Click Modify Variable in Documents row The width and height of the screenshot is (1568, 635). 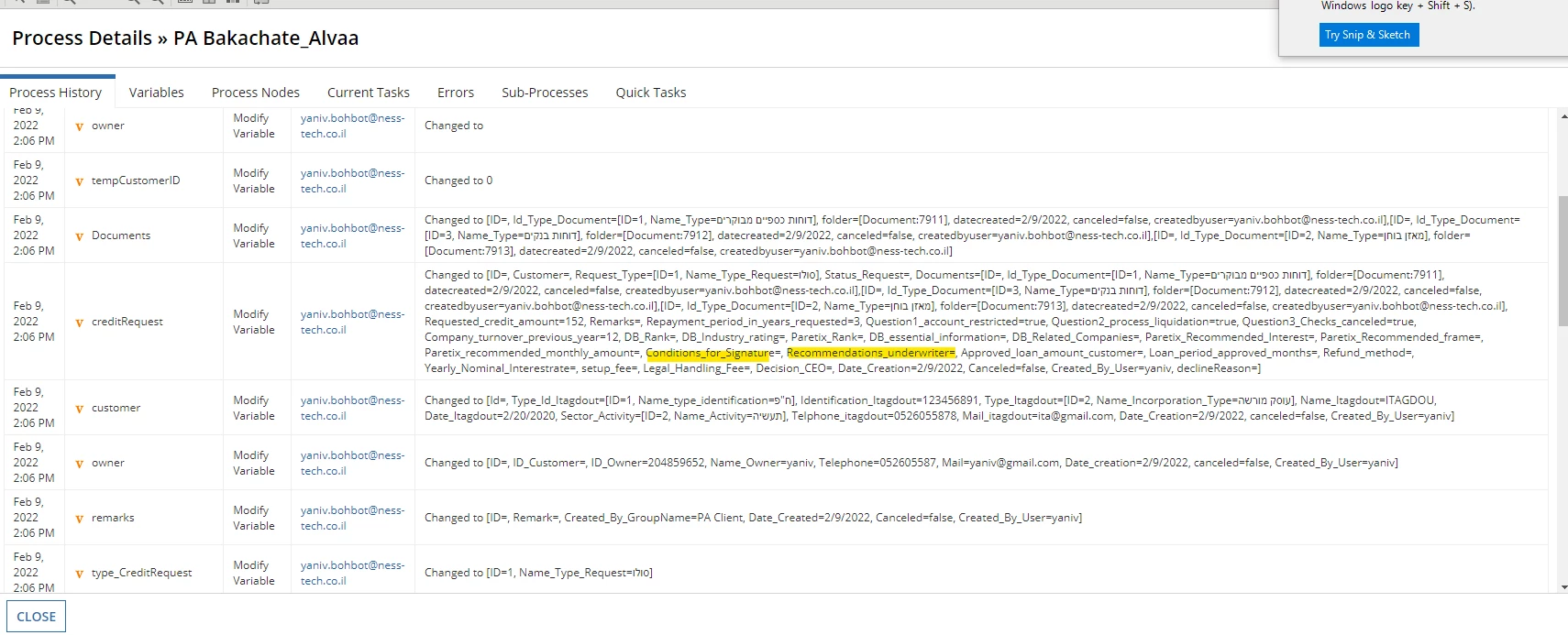click(x=254, y=235)
